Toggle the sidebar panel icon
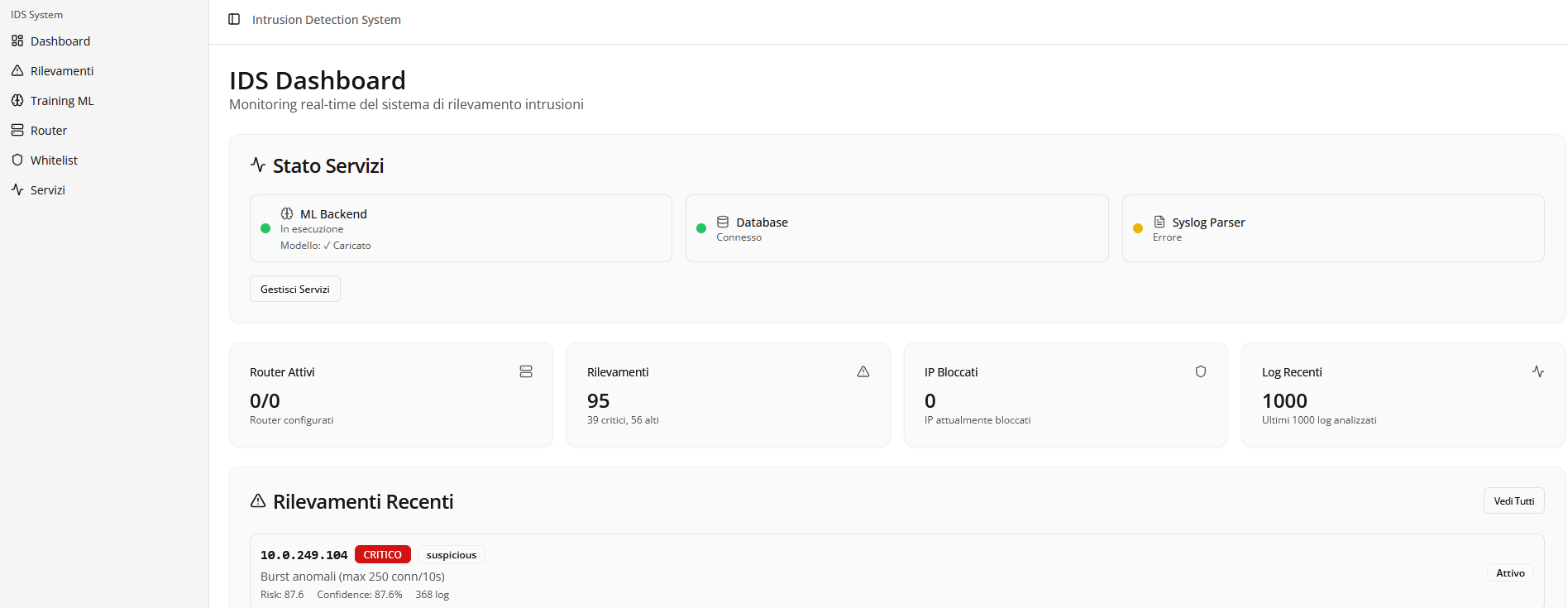The width and height of the screenshot is (1568, 608). pos(234,19)
